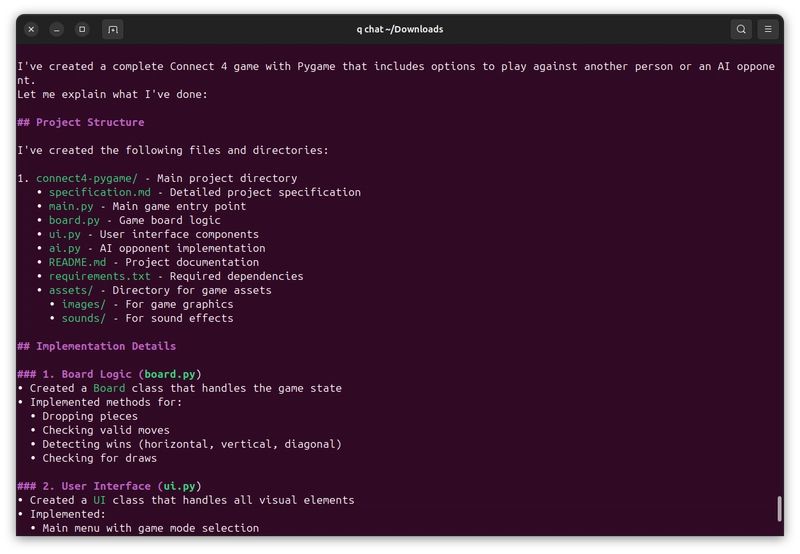This screenshot has height=554, width=800.
Task: Click the '## Implementation Details' heading
Action: click(x=96, y=346)
